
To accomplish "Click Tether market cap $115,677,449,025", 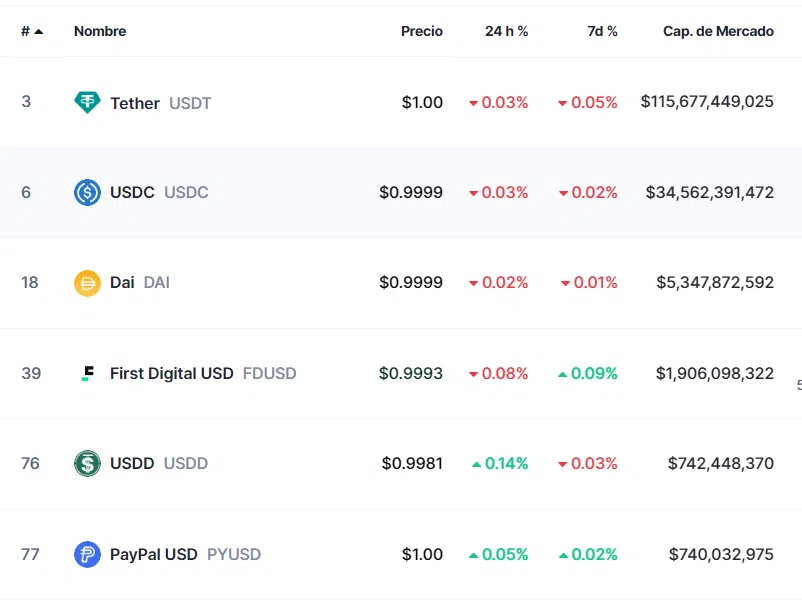I will click(707, 102).
